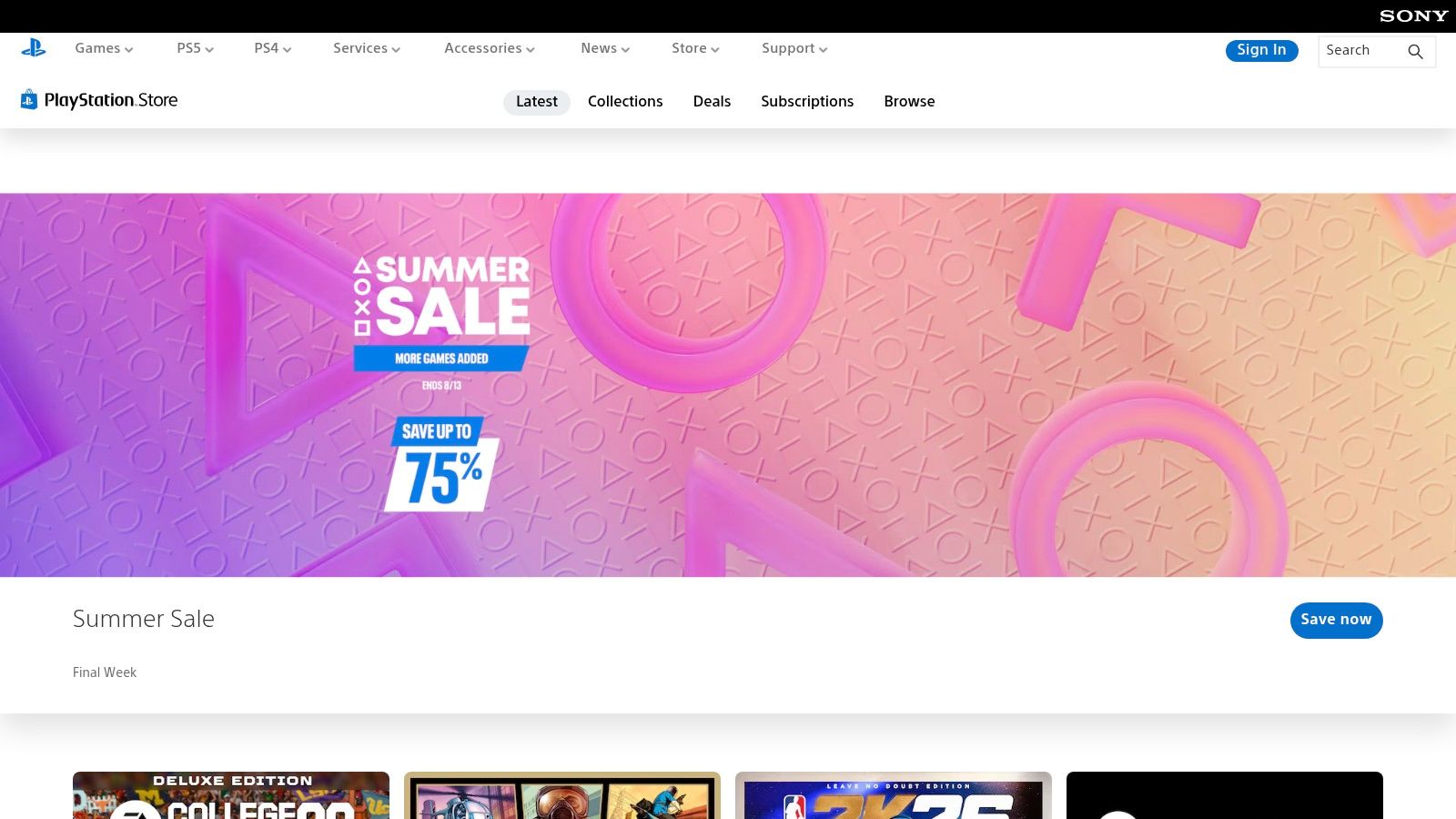
Task: Open the Subscriptions tab
Action: coord(807,102)
